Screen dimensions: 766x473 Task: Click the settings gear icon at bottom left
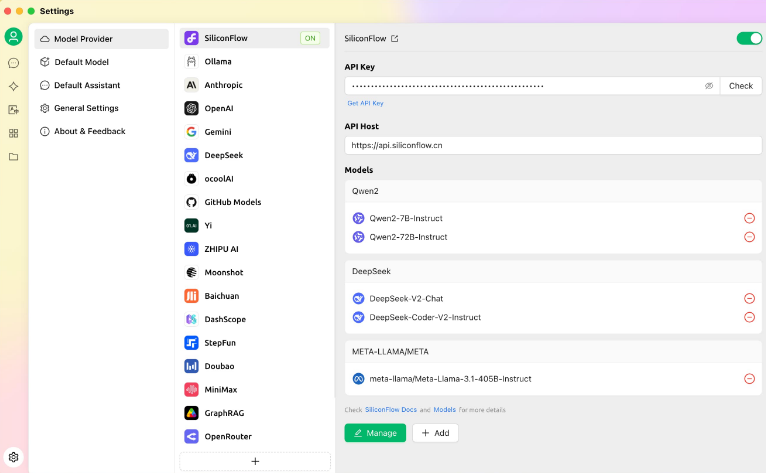pos(13,457)
